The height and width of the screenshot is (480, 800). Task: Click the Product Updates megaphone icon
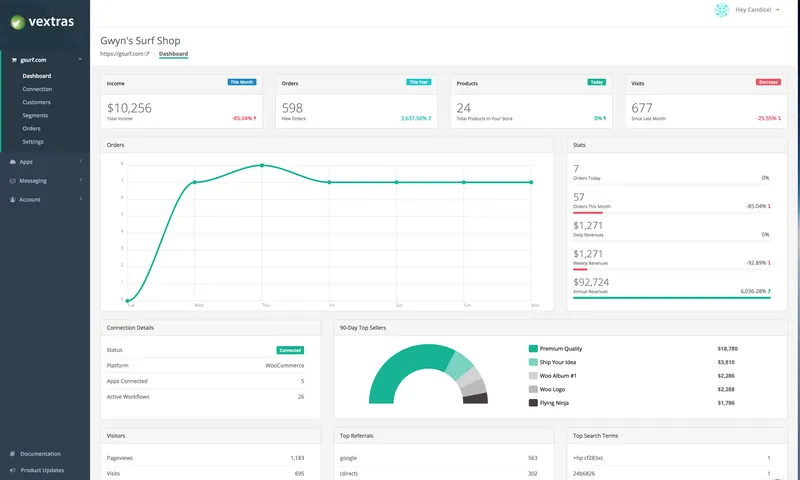click(x=13, y=470)
